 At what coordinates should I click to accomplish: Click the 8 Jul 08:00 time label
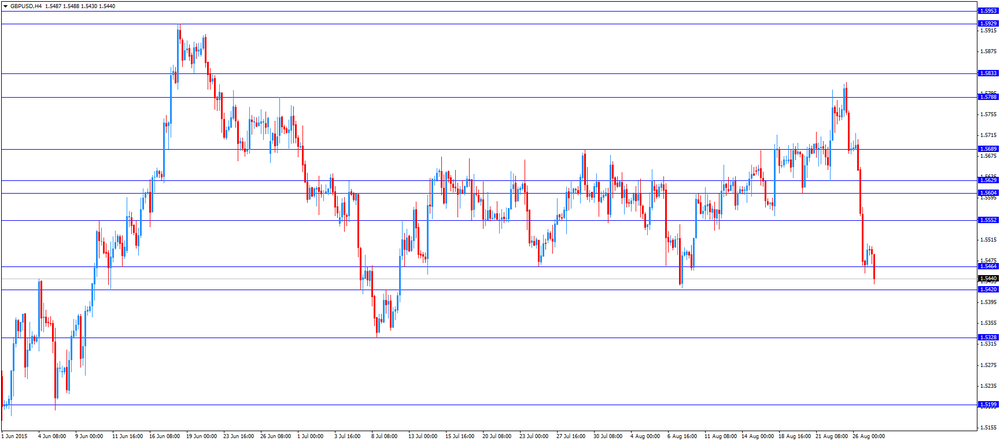coord(385,437)
